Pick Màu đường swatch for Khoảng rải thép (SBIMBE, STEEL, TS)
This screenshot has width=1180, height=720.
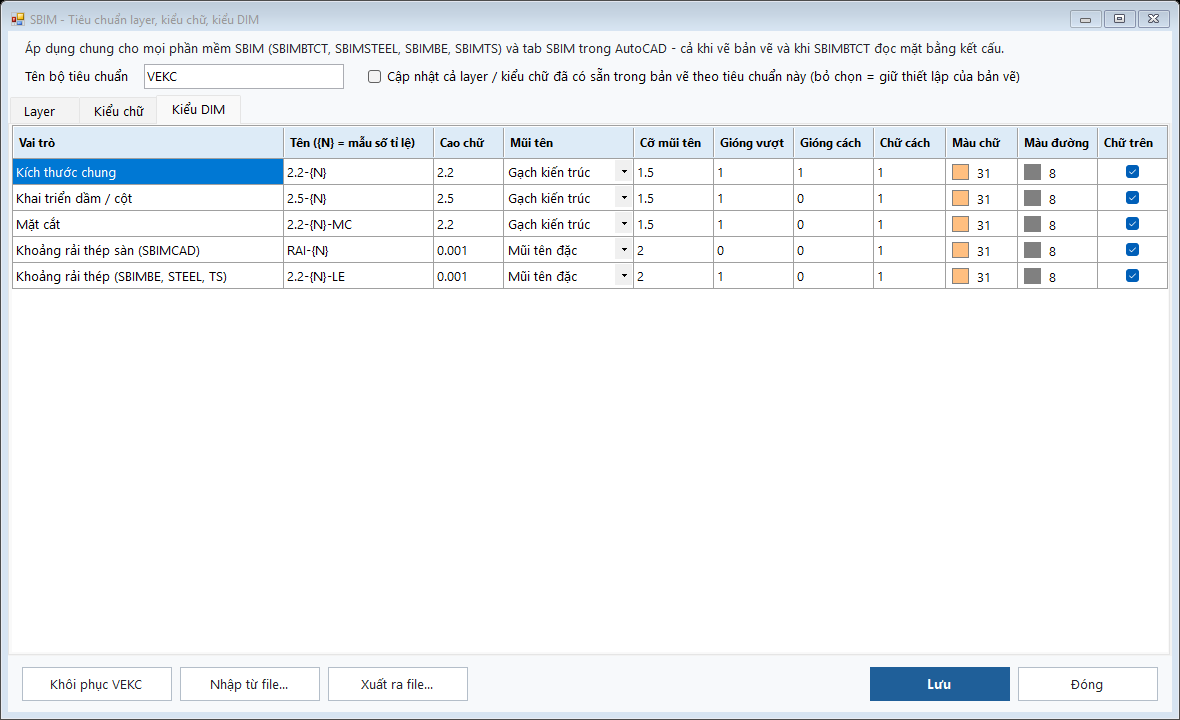click(1032, 276)
